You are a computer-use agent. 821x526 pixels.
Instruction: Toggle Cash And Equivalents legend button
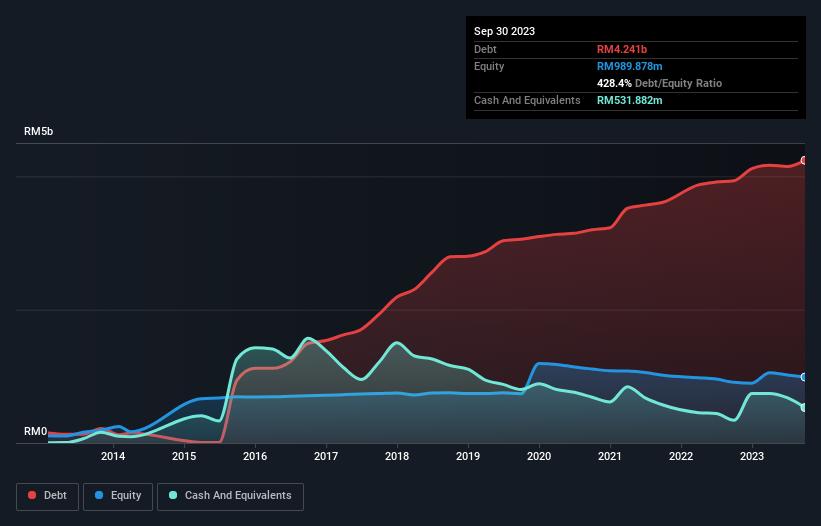click(x=230, y=496)
